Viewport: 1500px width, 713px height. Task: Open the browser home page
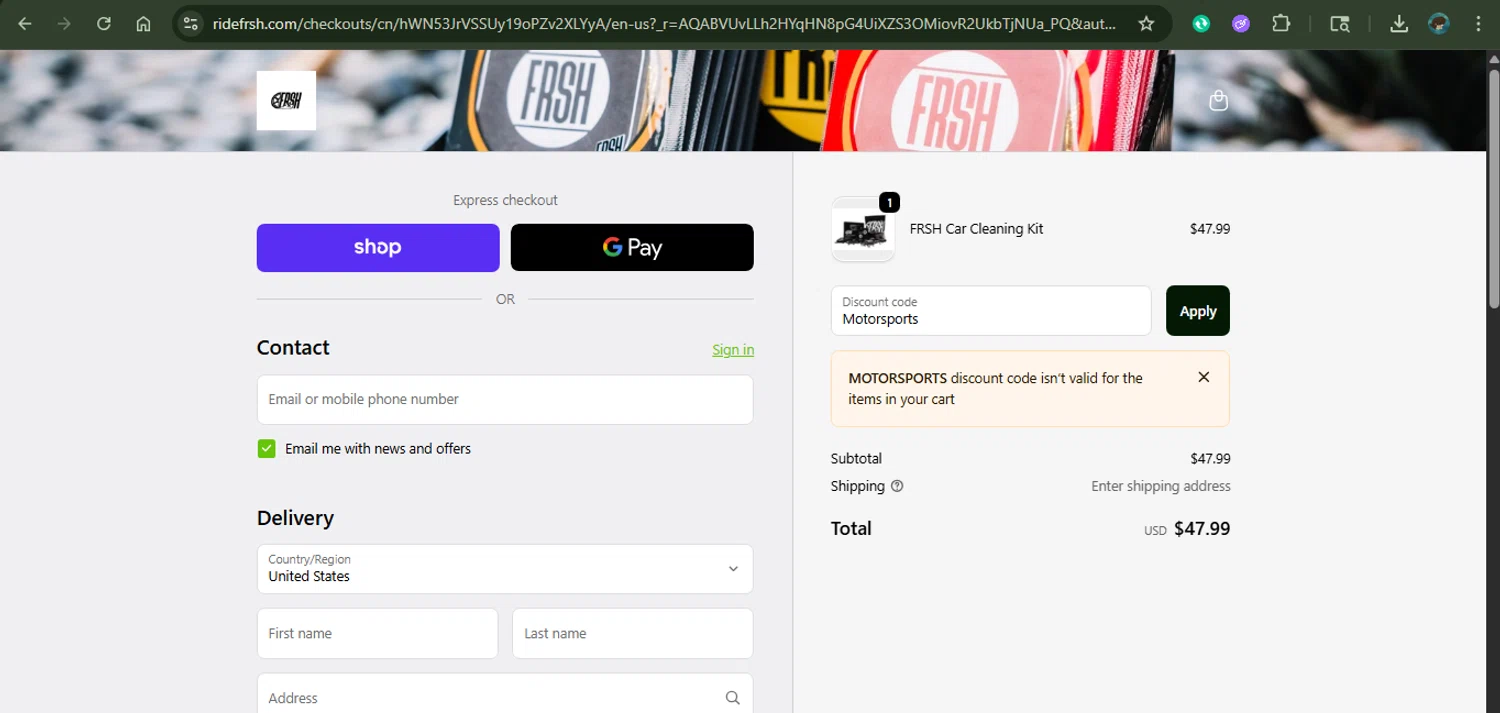144,24
